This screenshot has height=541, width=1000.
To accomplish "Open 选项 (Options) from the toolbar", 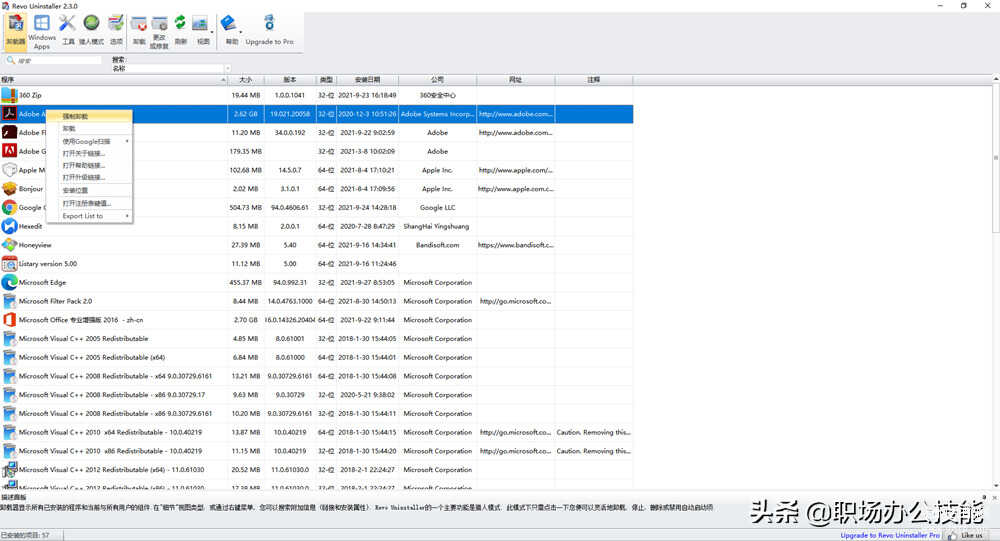I will [x=116, y=30].
